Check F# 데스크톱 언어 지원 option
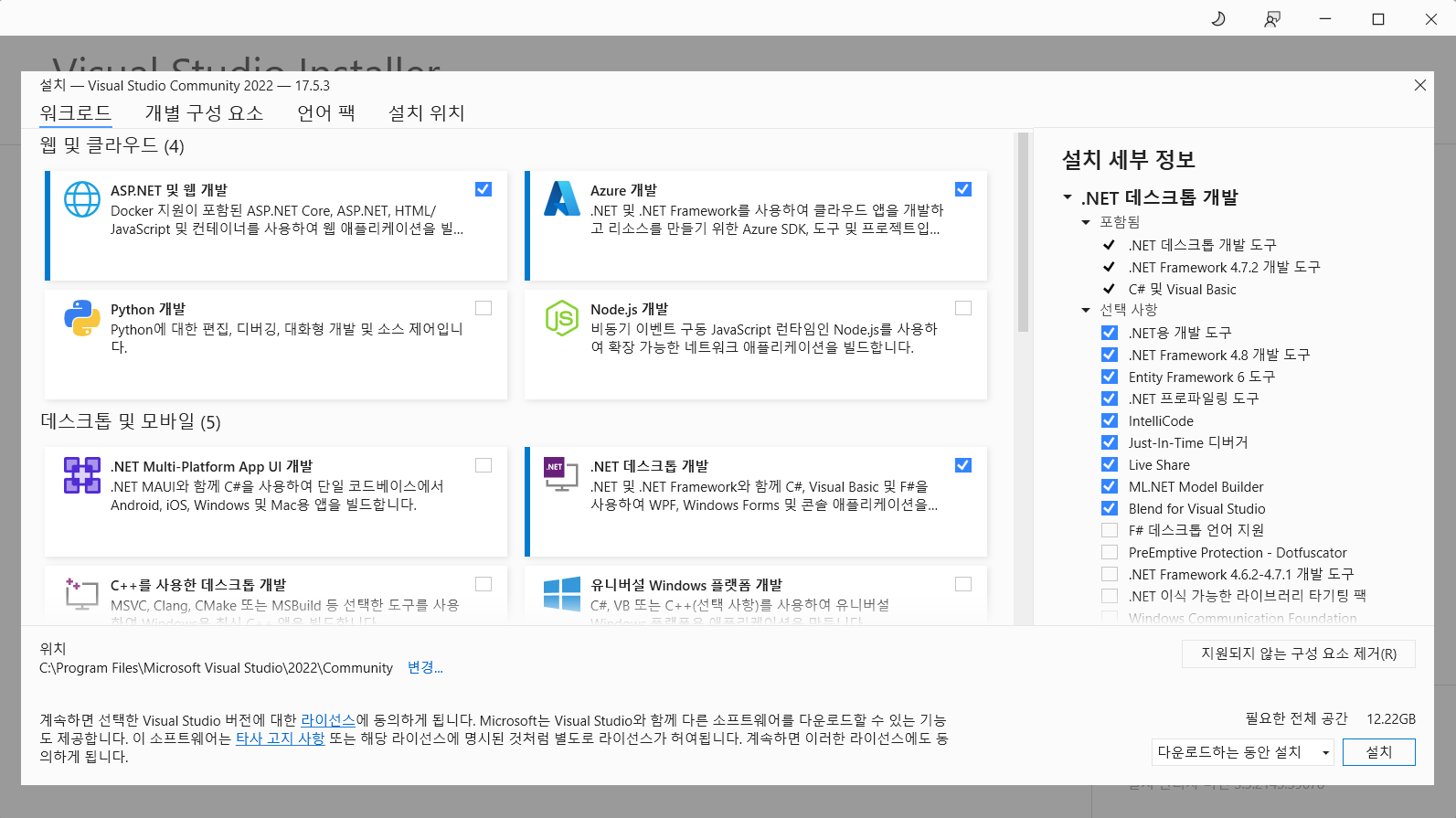The width and height of the screenshot is (1456, 818). (1110, 530)
